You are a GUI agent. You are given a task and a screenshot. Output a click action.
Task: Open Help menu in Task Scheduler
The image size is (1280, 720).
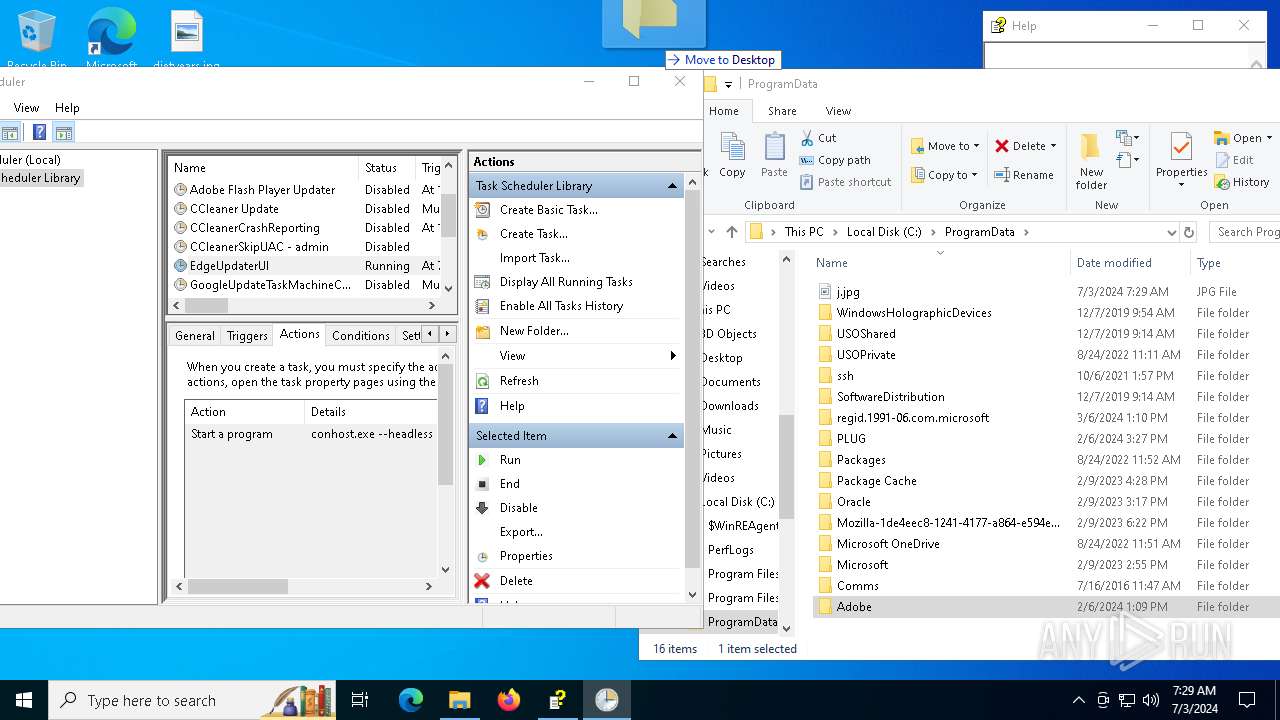point(67,108)
